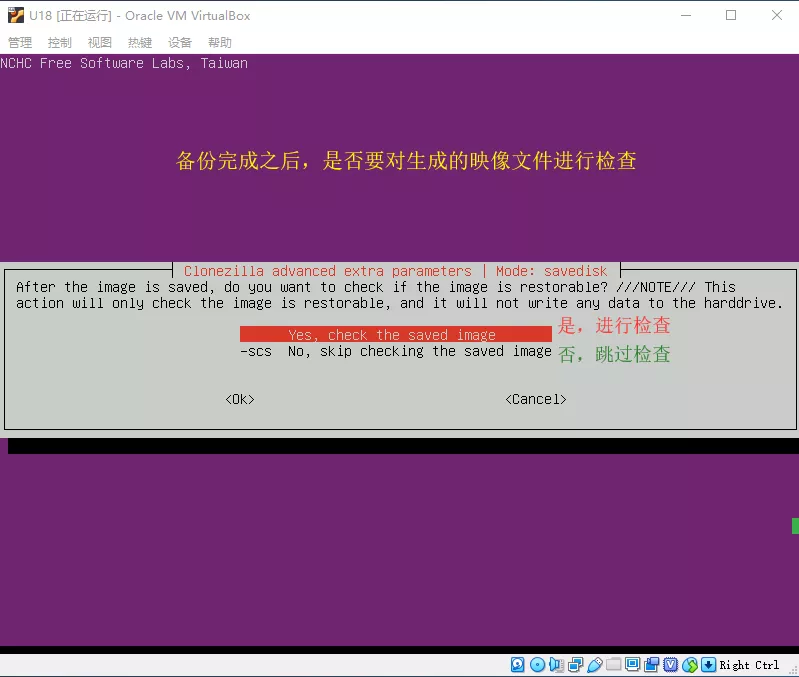Click the mouse integration status icon
799x677 pixels.
689,665
